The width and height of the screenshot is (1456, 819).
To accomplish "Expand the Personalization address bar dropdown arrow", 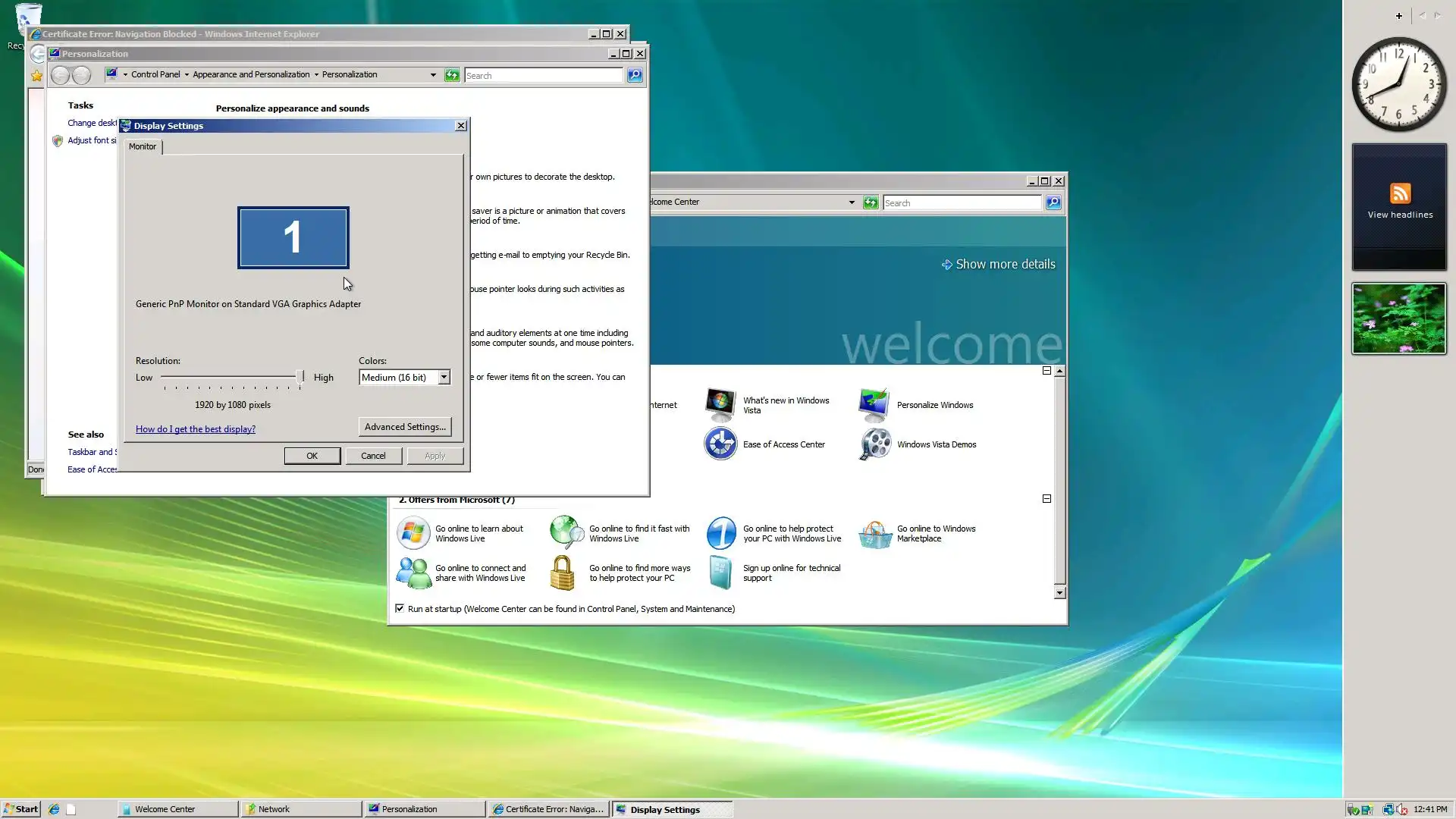I will 433,75.
